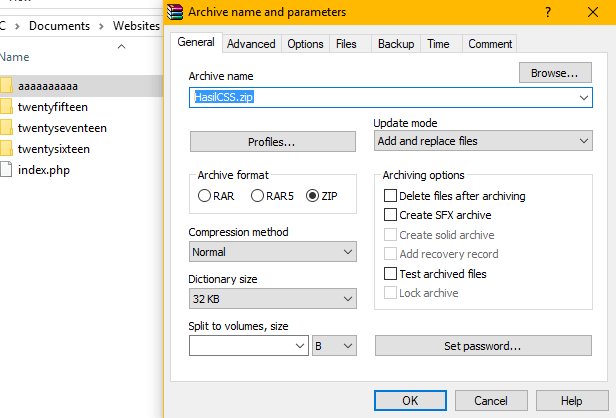Screen dimensions: 616x418
Task: Click the WinRAR books icon in title bar
Action: tap(175, 12)
